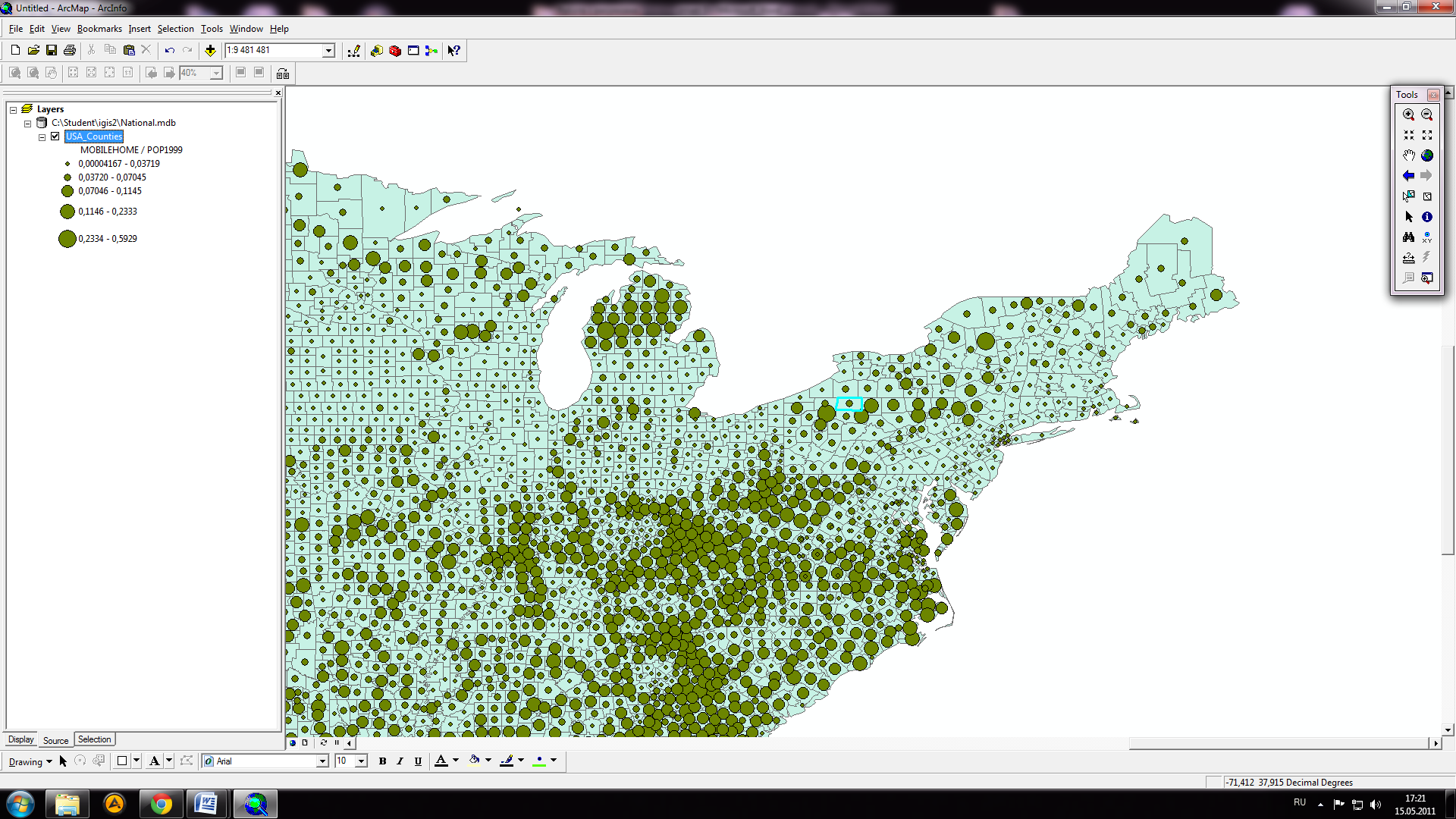This screenshot has height=819, width=1456.
Task: Open the Arial font dropdown
Action: point(322,761)
